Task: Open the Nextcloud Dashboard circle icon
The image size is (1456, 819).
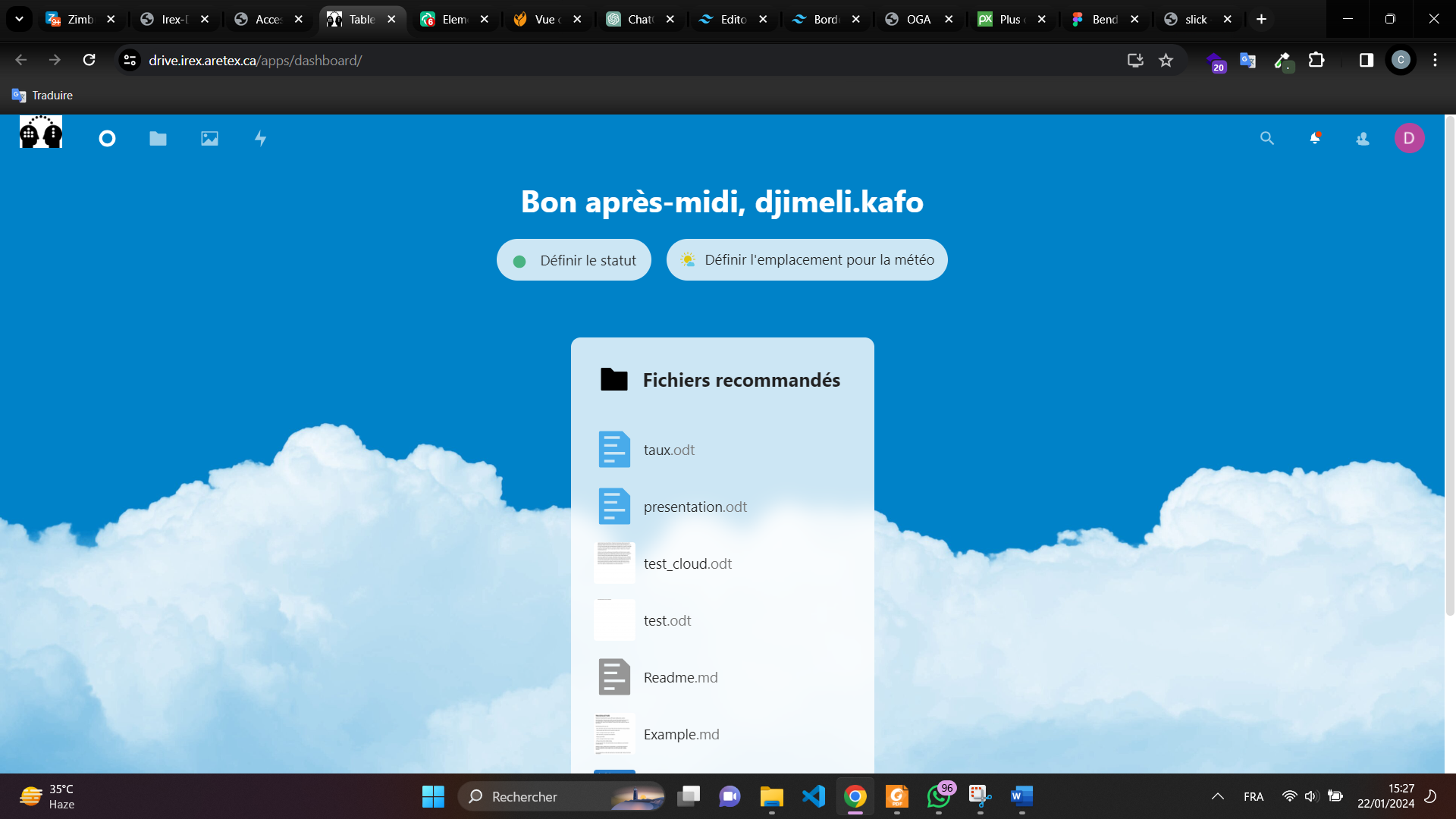Action: click(x=107, y=138)
